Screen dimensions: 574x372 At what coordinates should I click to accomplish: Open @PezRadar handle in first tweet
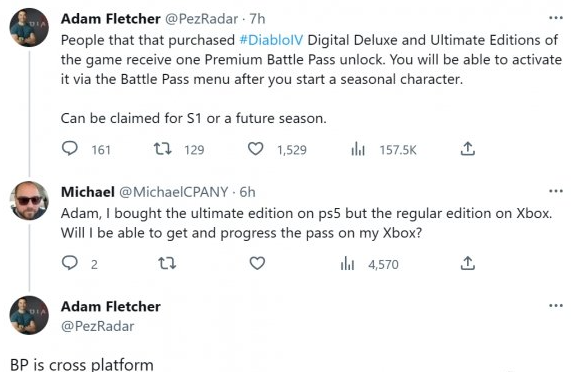point(201,19)
